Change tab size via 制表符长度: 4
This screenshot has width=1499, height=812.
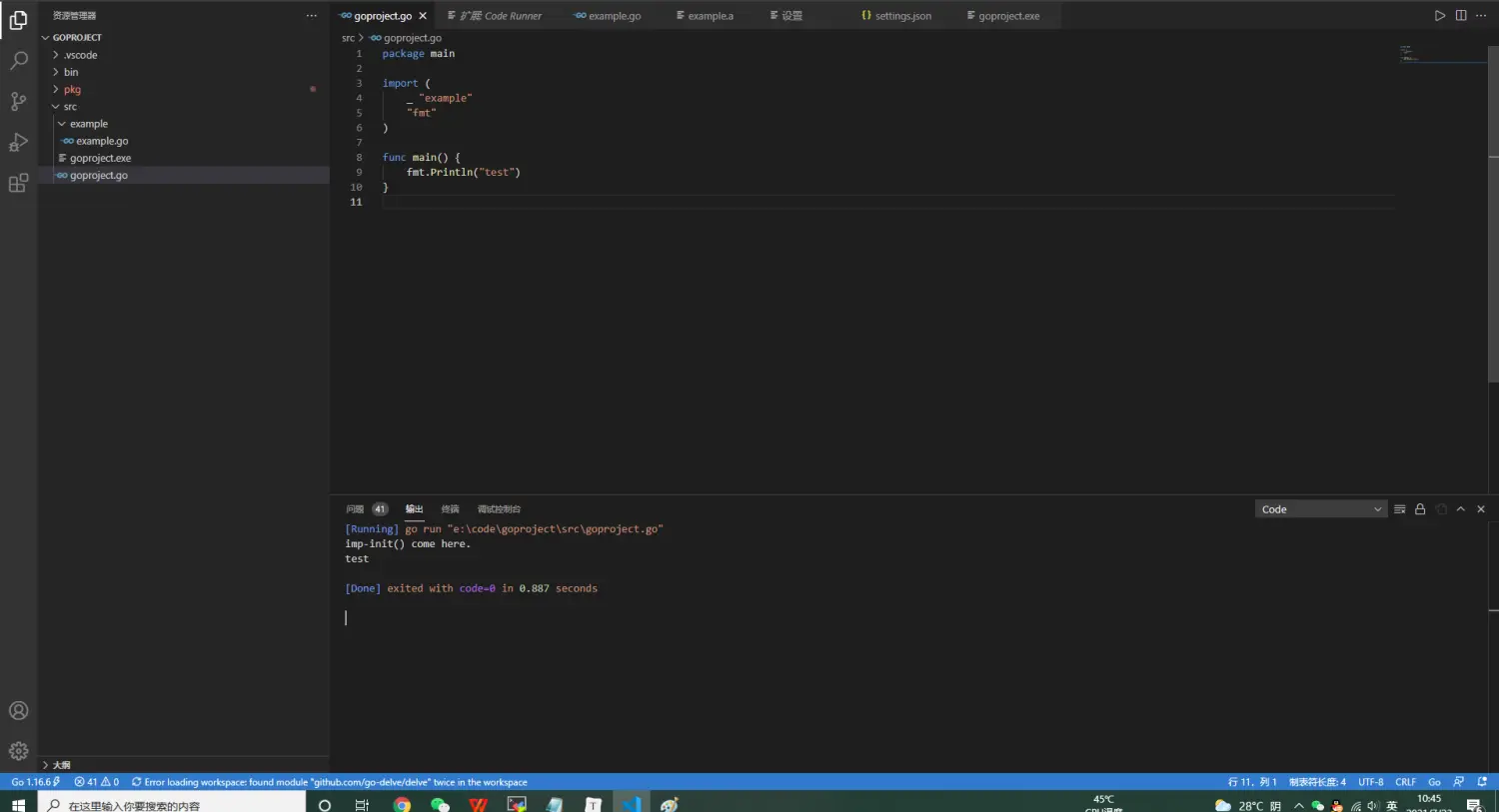click(x=1317, y=782)
